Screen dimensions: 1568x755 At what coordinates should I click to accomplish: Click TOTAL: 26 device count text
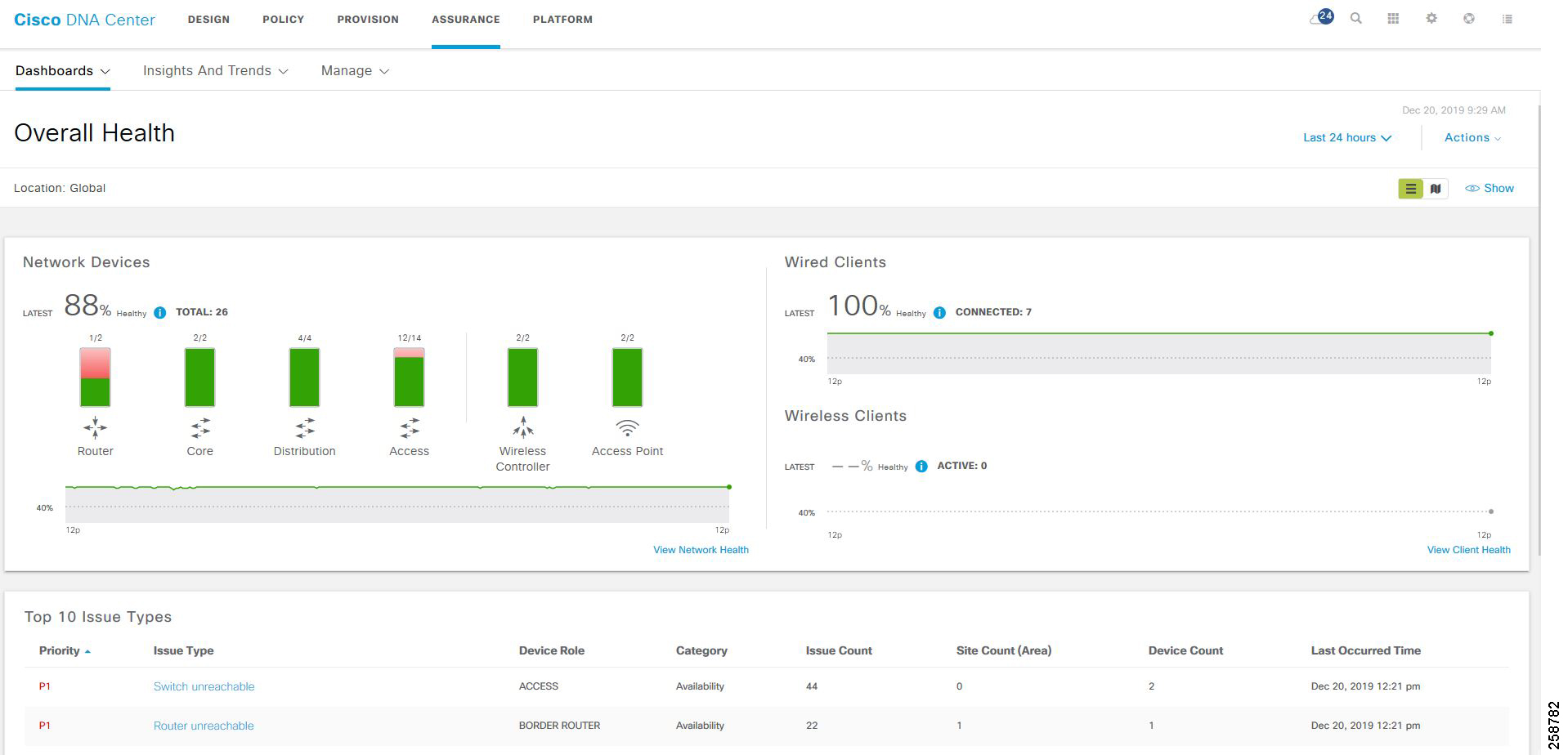pyautogui.click(x=202, y=312)
